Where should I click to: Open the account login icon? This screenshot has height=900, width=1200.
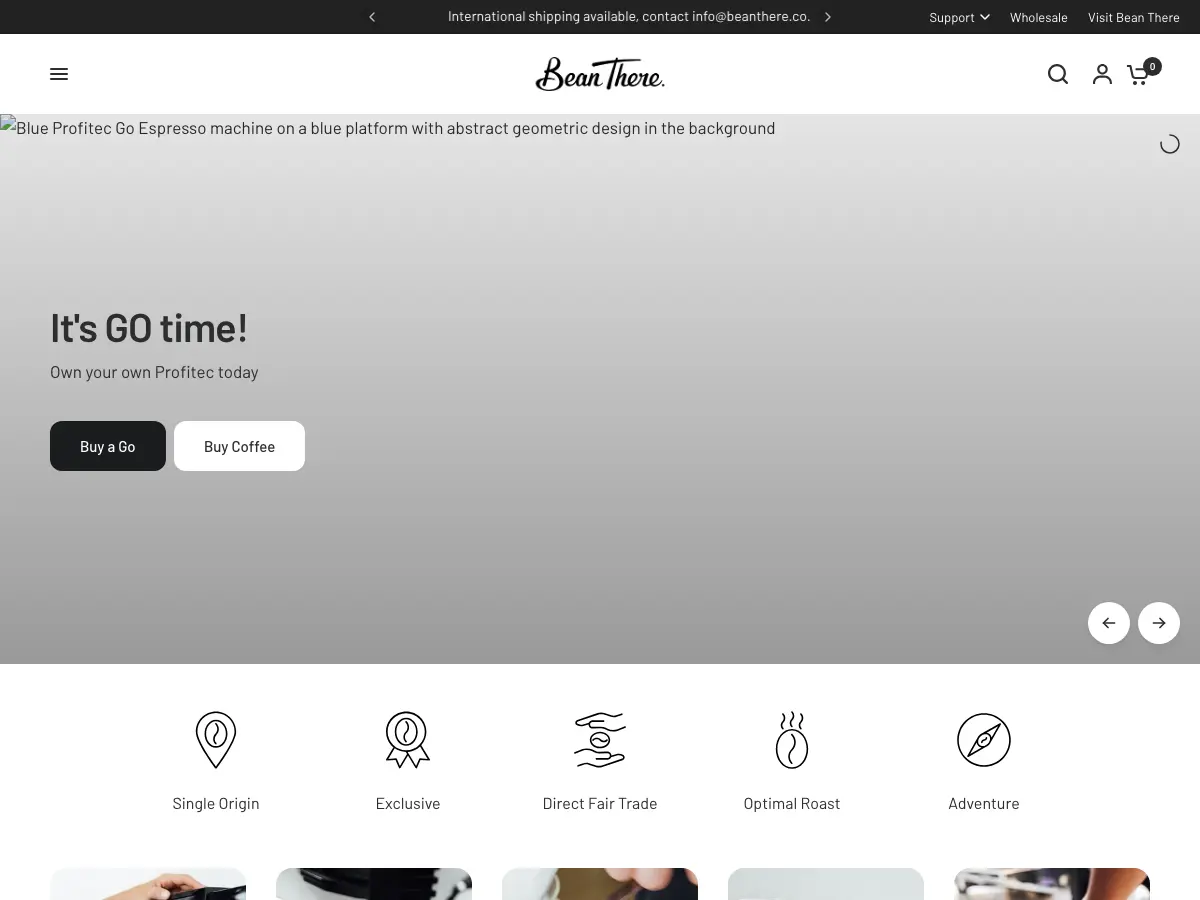click(x=1102, y=74)
